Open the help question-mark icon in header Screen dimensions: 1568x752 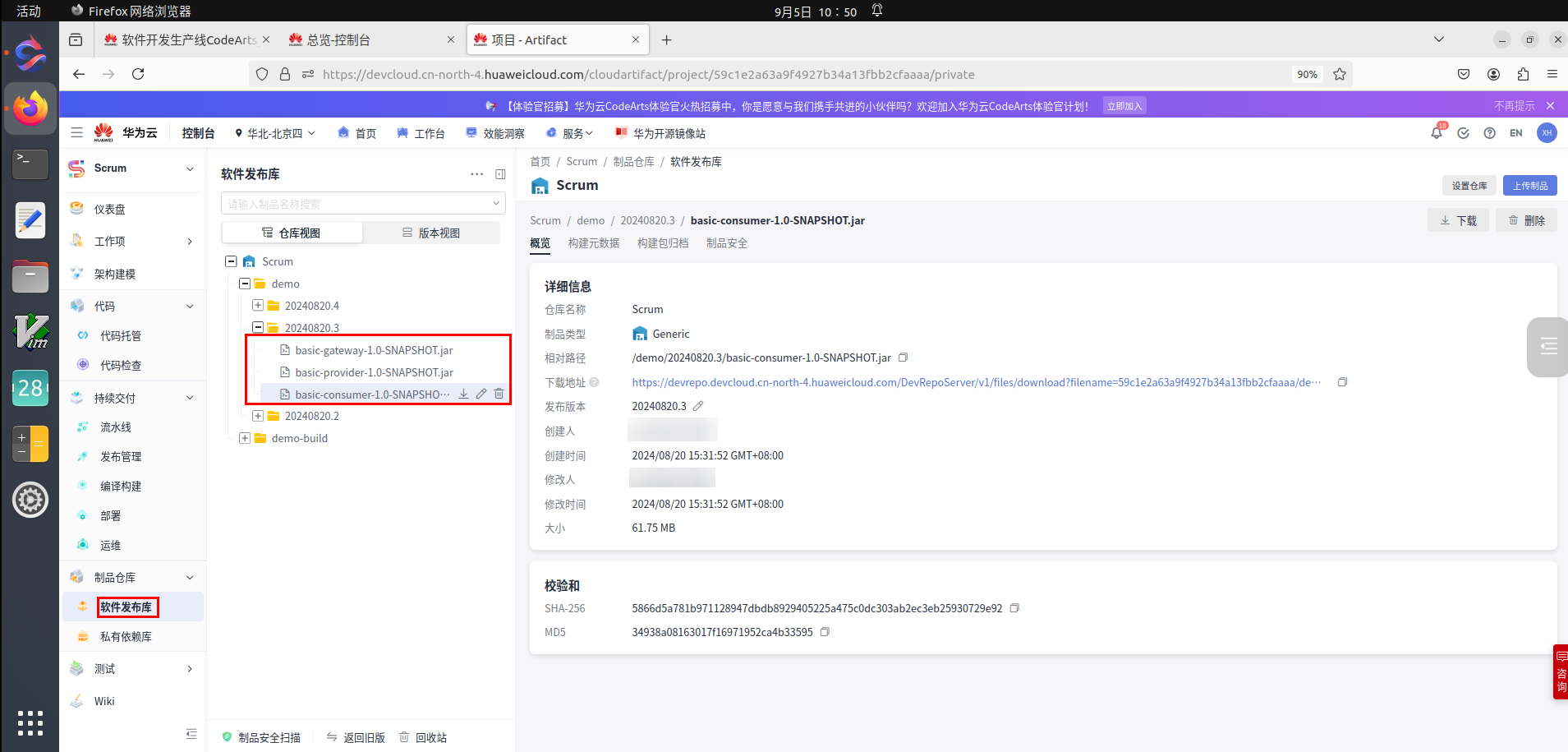coord(1489,133)
